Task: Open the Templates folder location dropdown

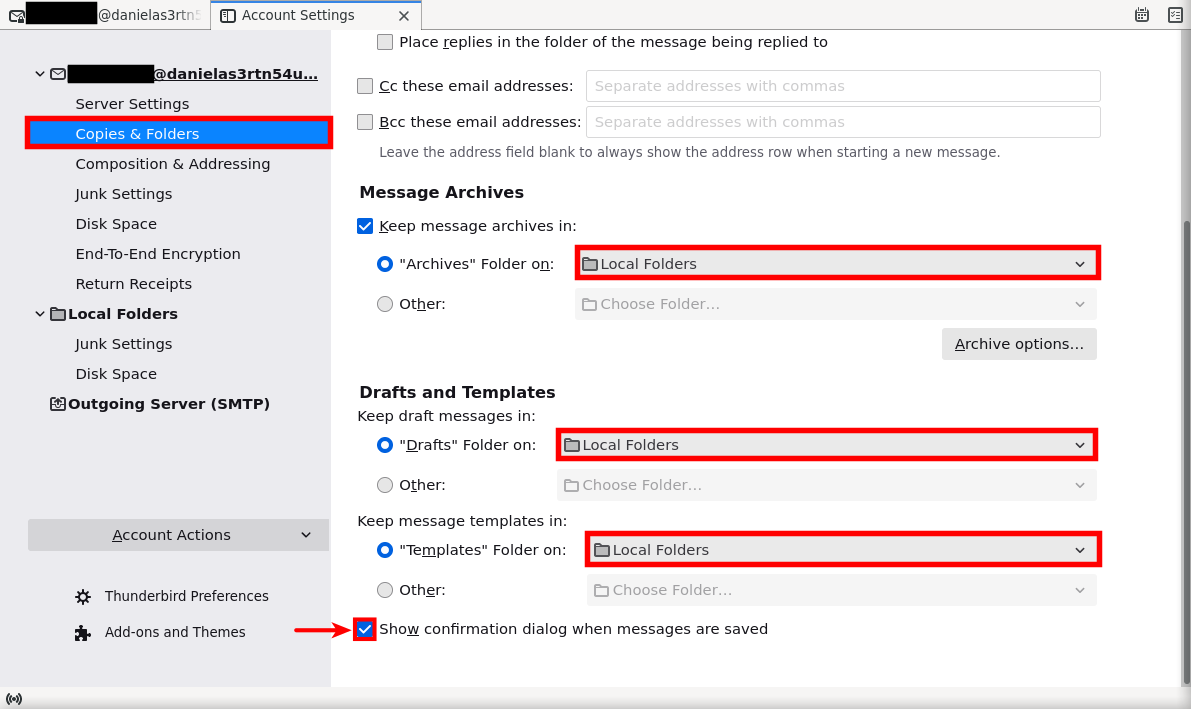Action: pos(842,550)
